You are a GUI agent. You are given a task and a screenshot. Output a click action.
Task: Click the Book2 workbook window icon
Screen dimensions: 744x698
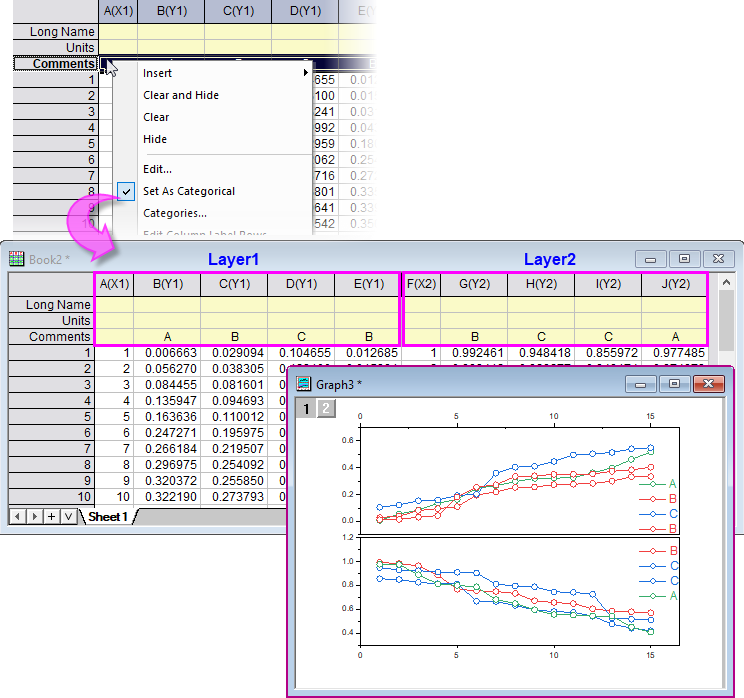click(x=17, y=259)
